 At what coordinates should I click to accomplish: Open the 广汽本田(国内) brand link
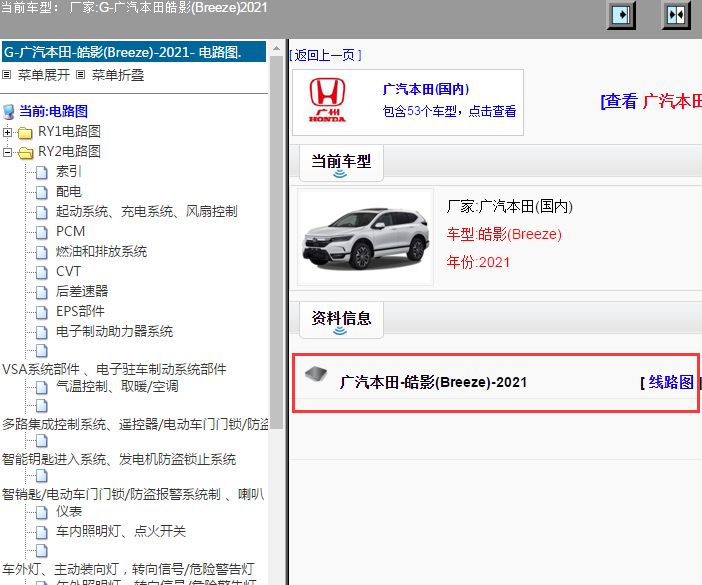(426, 89)
